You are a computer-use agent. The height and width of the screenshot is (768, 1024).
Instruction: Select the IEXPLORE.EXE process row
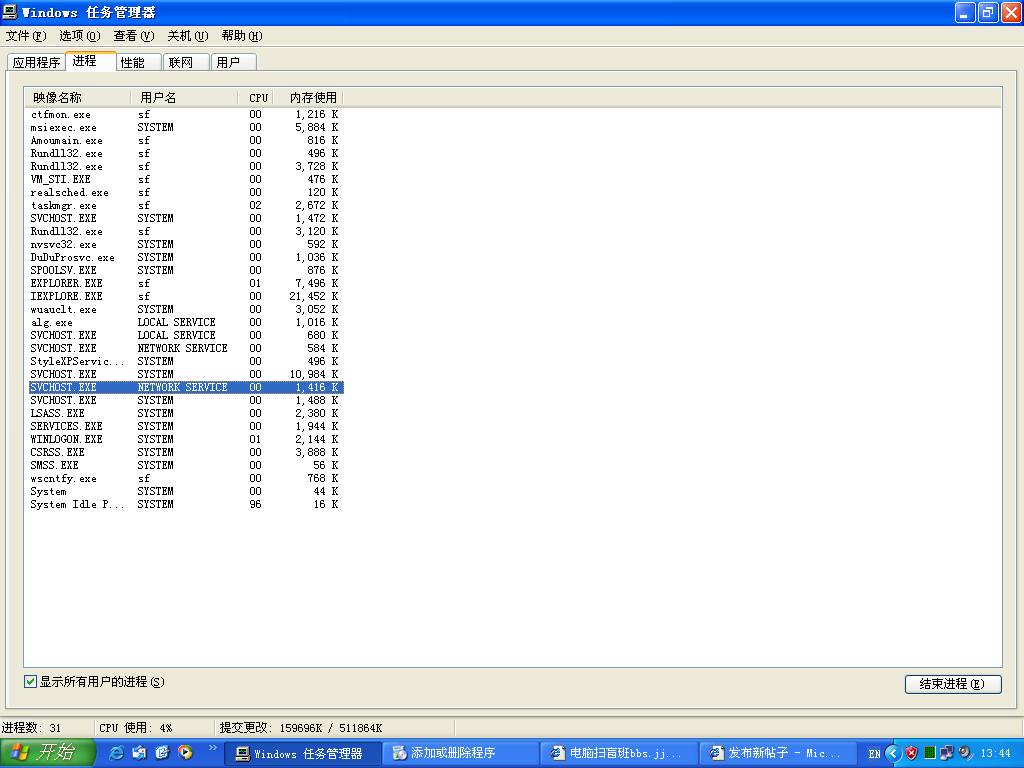(185, 296)
